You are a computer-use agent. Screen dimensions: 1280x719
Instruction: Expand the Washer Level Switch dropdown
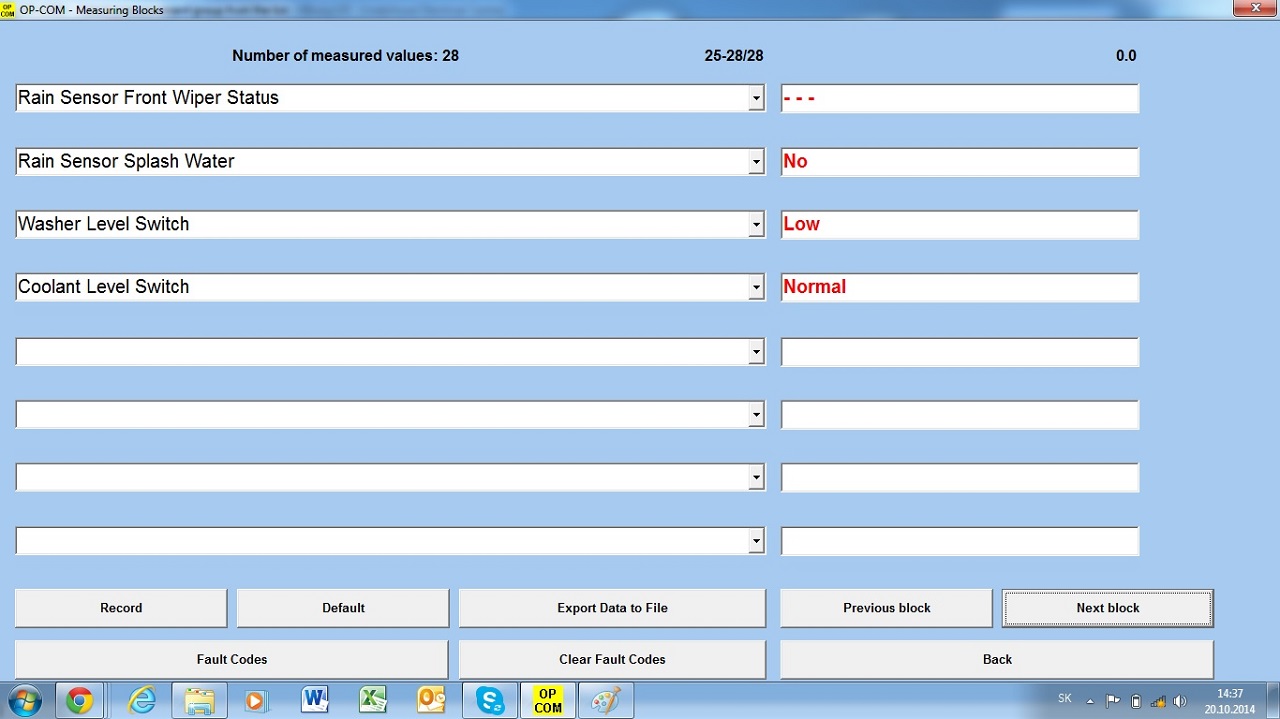coord(756,225)
